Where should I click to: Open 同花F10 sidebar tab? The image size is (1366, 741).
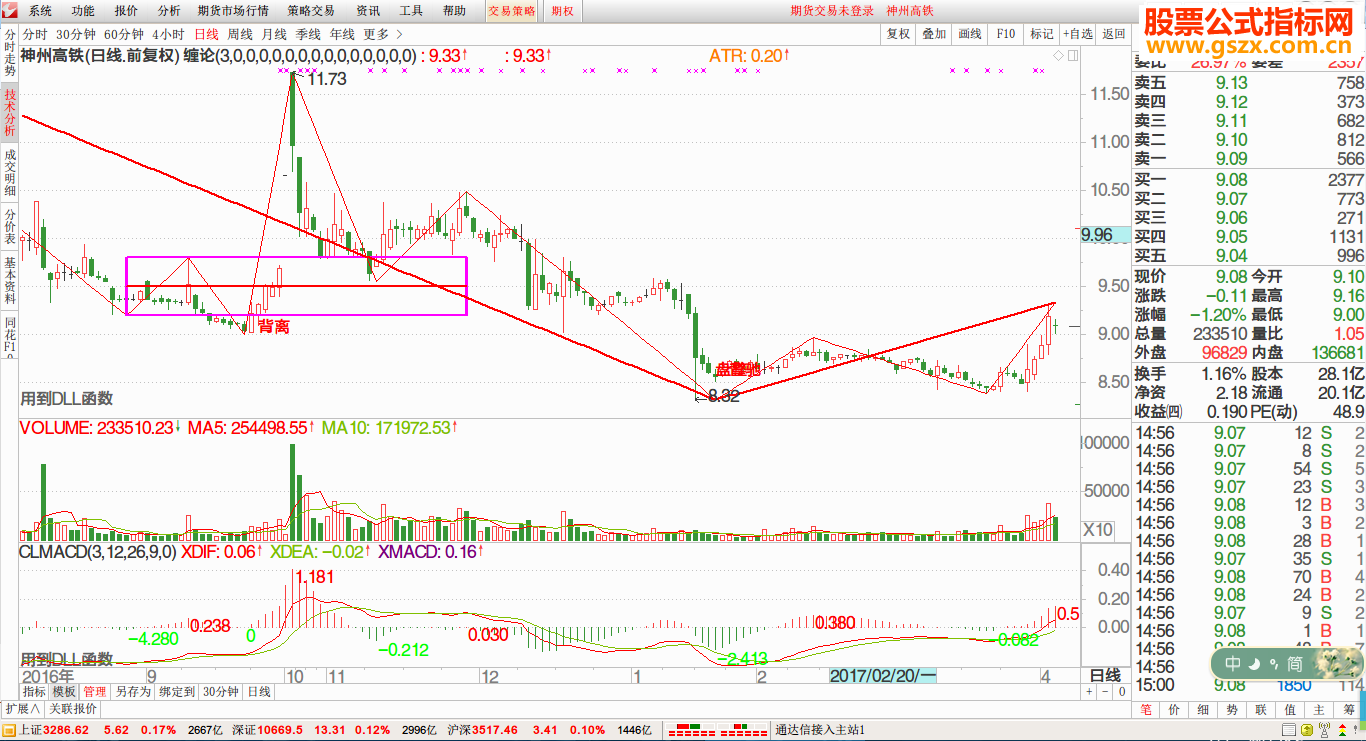pos(9,336)
